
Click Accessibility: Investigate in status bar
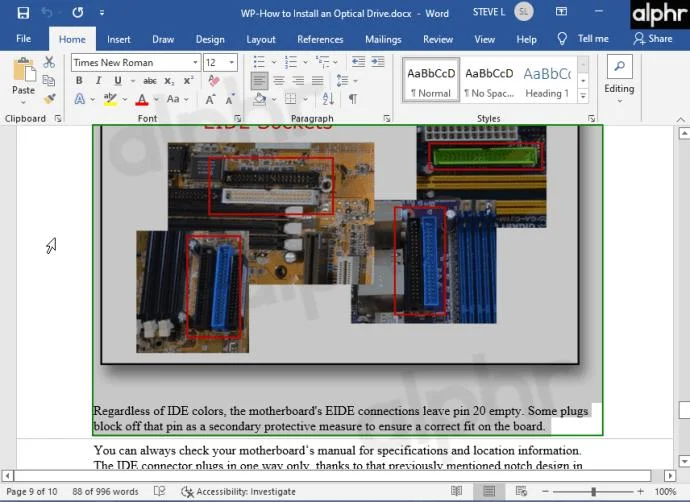(x=239, y=491)
